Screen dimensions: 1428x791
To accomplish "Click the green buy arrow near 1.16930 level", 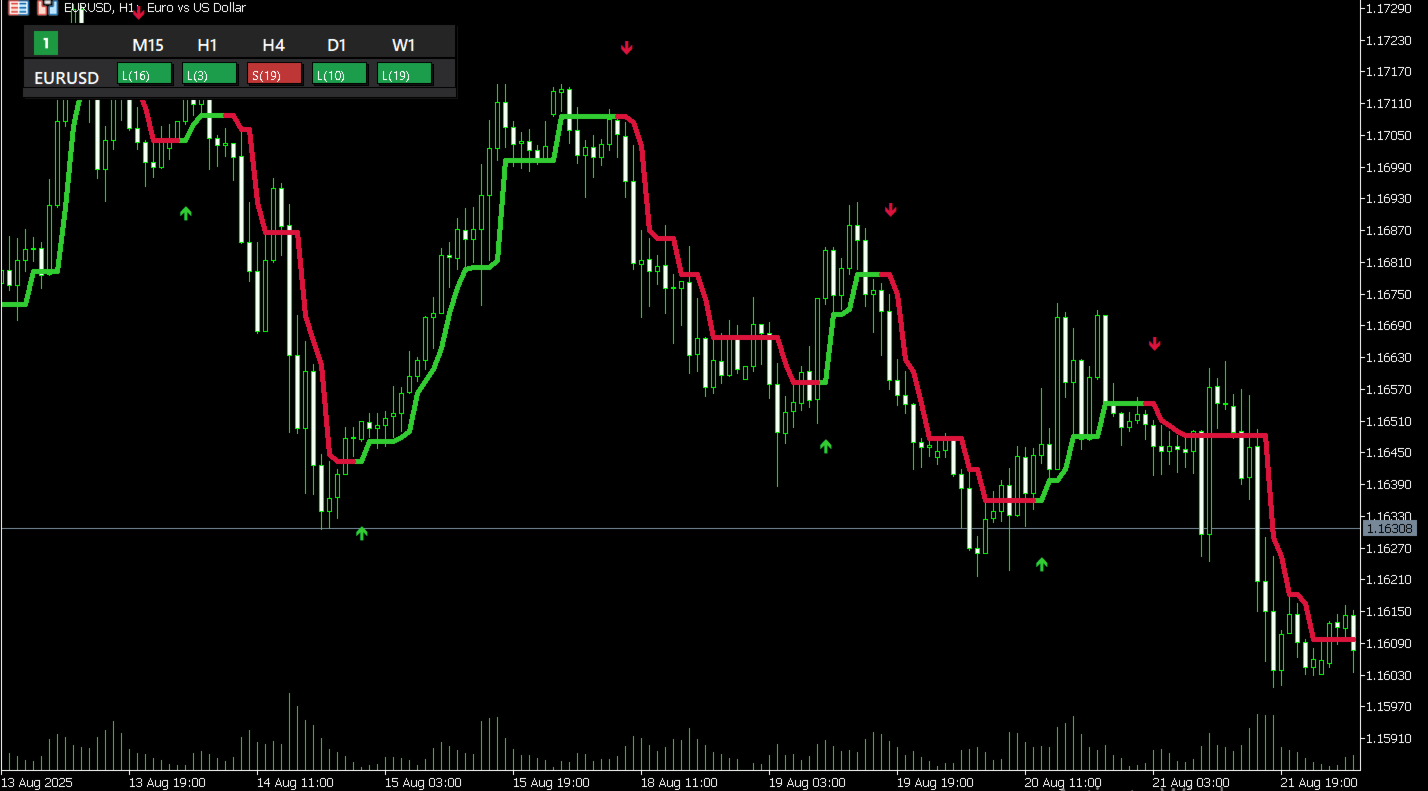I will click(185, 212).
